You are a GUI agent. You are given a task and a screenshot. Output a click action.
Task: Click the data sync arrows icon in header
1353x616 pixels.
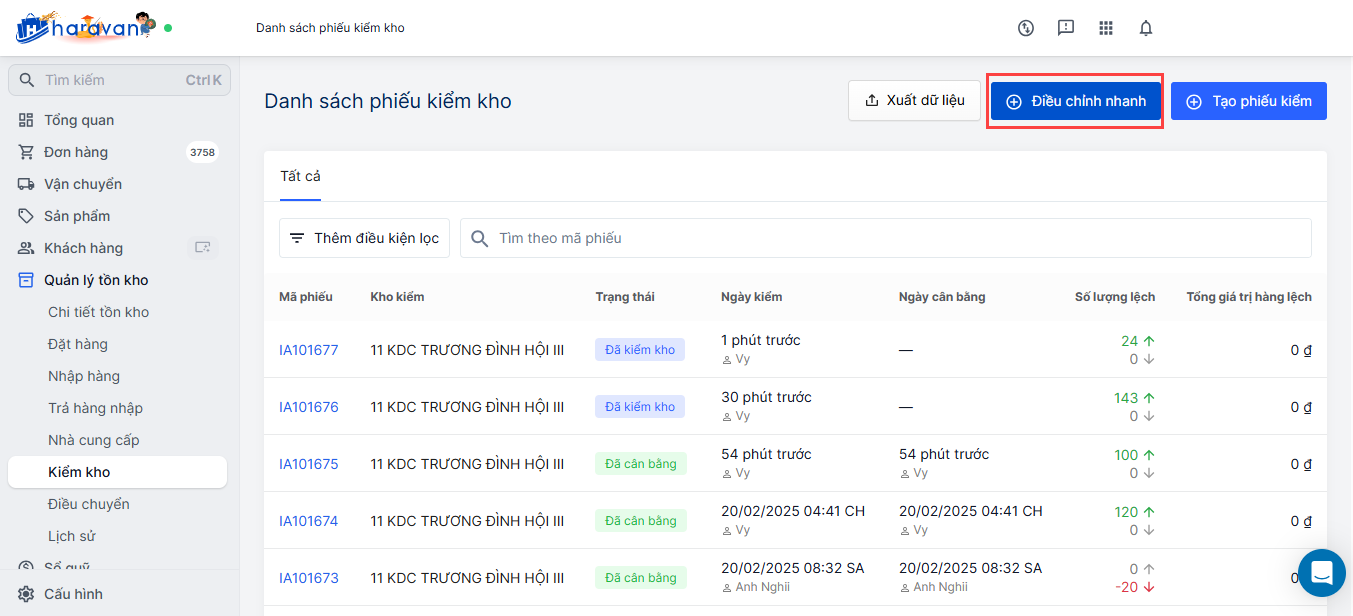coord(1025,28)
